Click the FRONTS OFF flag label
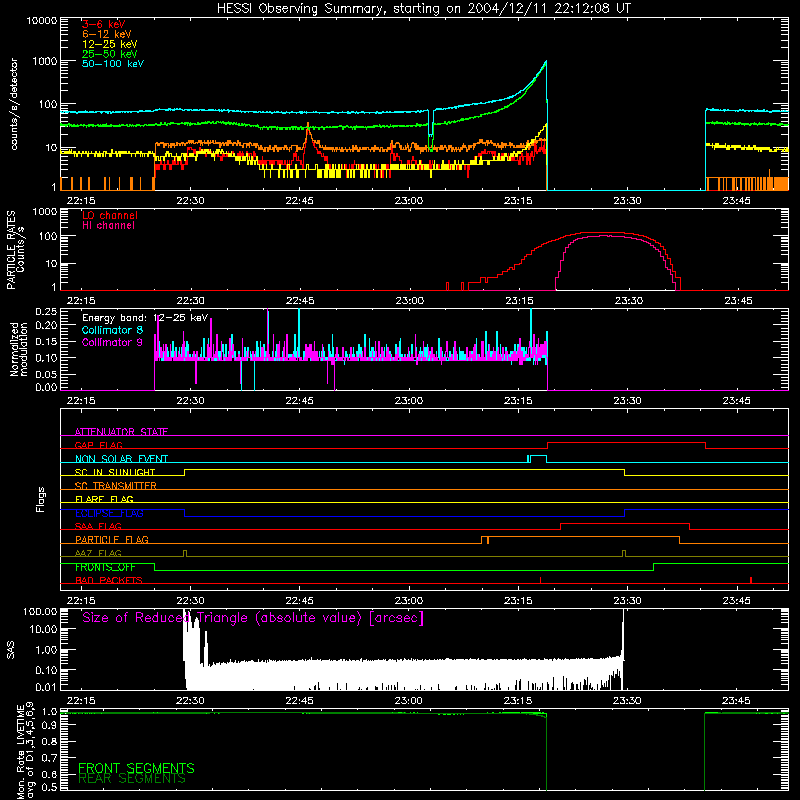Image resolution: width=800 pixels, height=800 pixels. (105, 567)
